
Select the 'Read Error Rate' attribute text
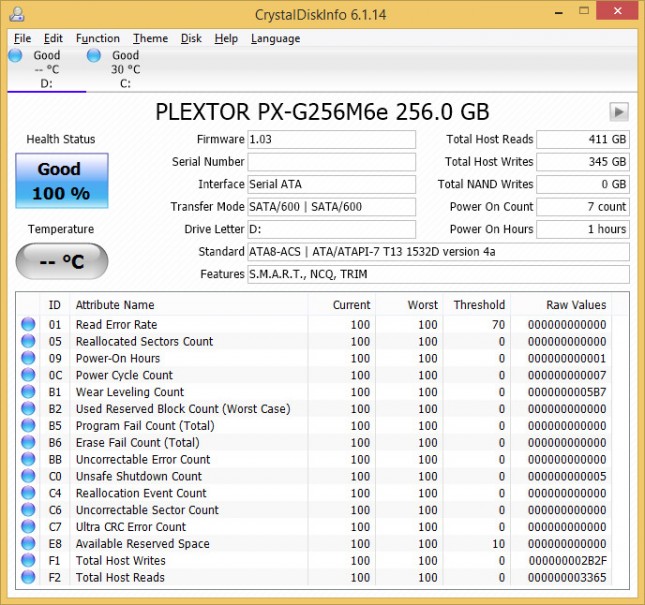point(116,325)
